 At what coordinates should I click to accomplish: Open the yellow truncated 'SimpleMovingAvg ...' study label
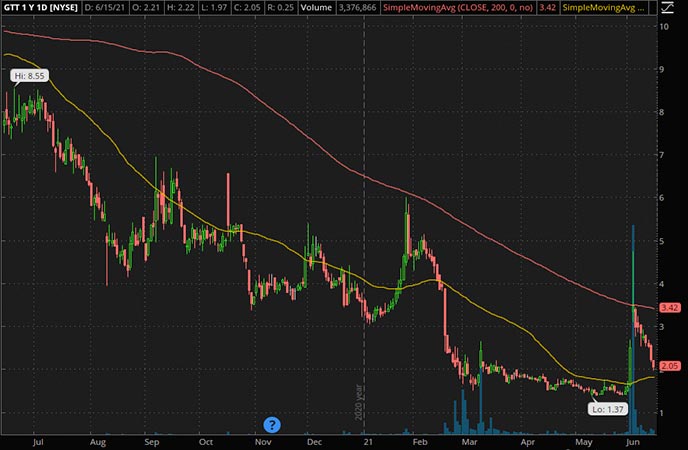click(x=604, y=7)
